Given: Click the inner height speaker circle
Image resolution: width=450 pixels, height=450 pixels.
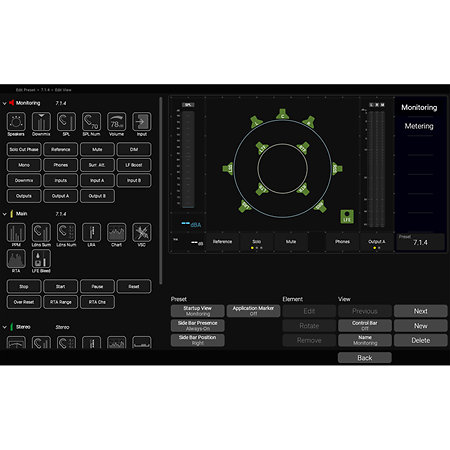Looking at the screenshot, I should (282, 168).
